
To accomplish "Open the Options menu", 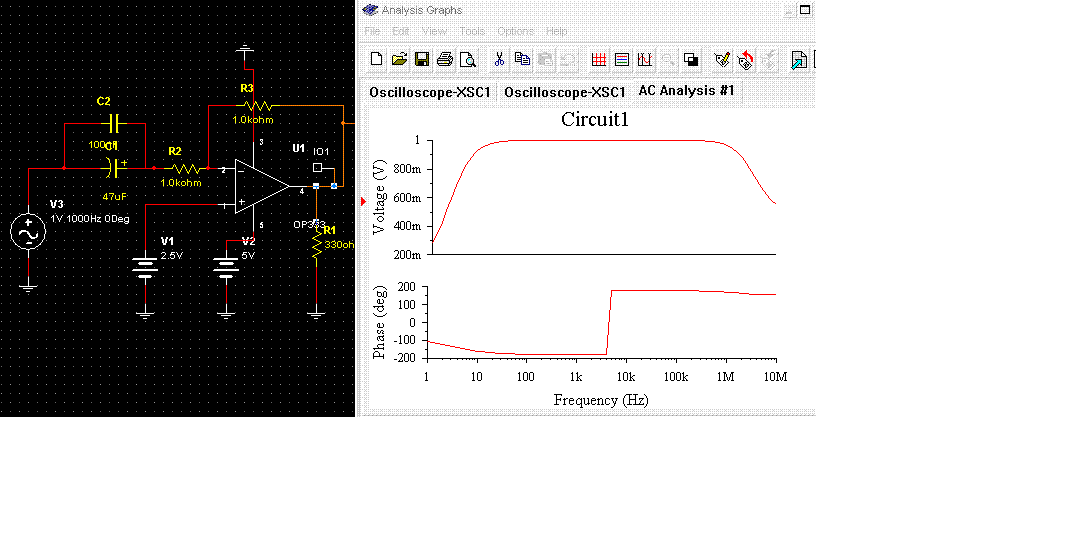I will (x=515, y=32).
